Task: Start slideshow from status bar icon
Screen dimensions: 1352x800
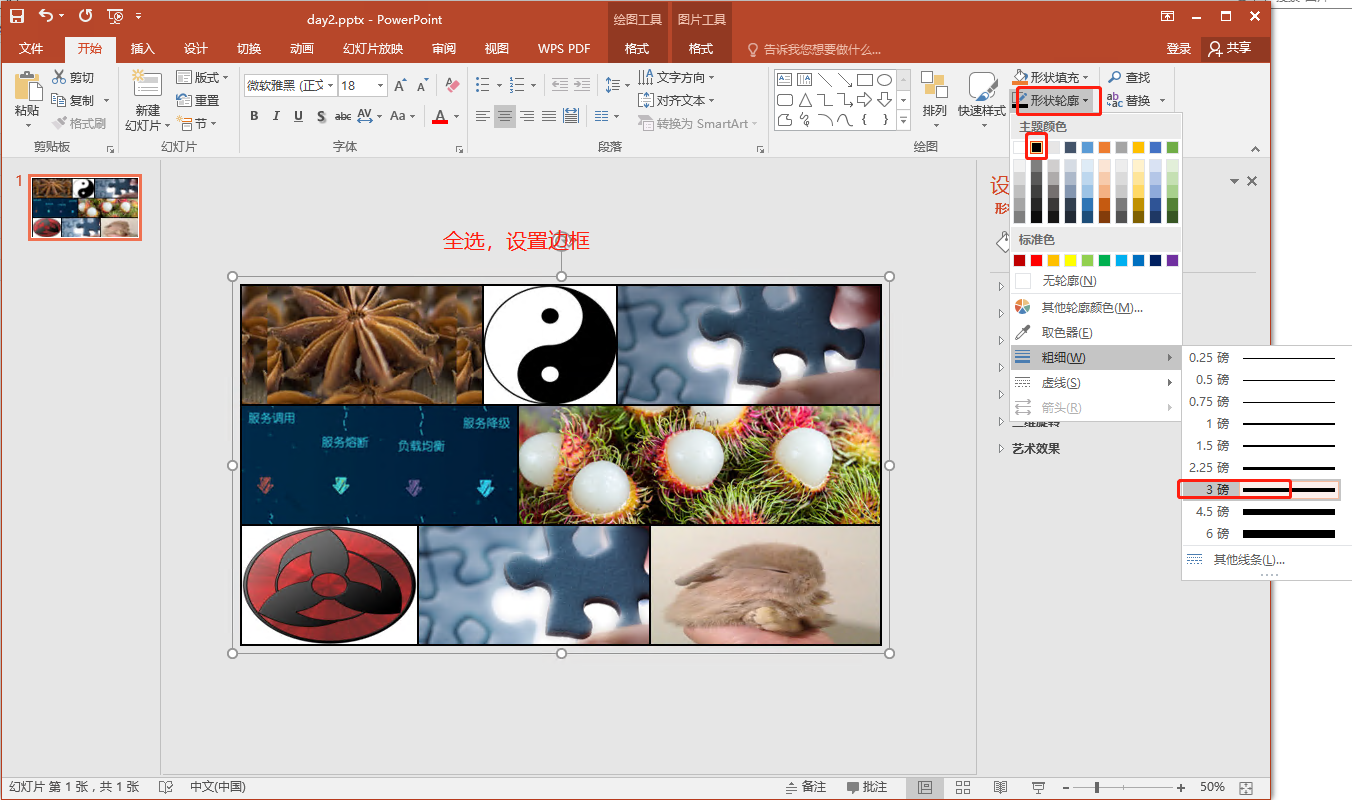Action: coord(1038,787)
